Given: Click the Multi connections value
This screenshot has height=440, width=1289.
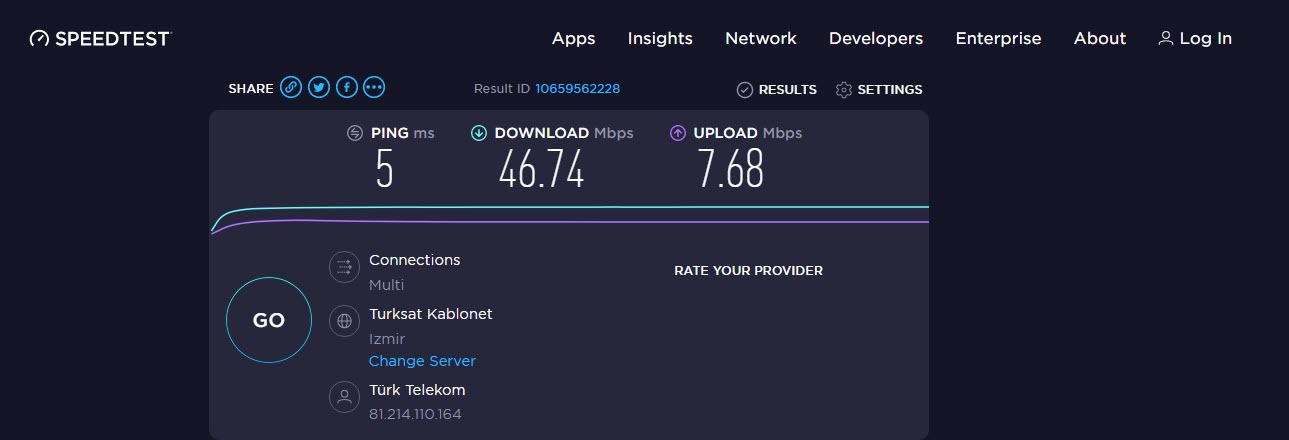Looking at the screenshot, I should tap(386, 285).
